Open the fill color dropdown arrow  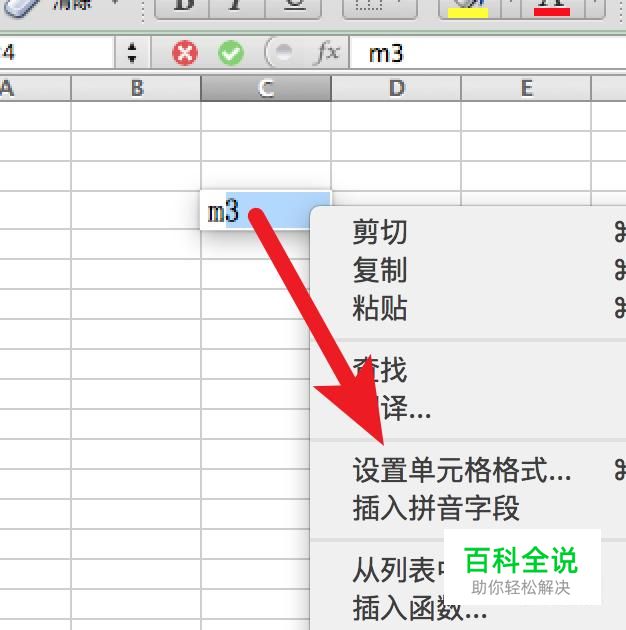coord(511,8)
